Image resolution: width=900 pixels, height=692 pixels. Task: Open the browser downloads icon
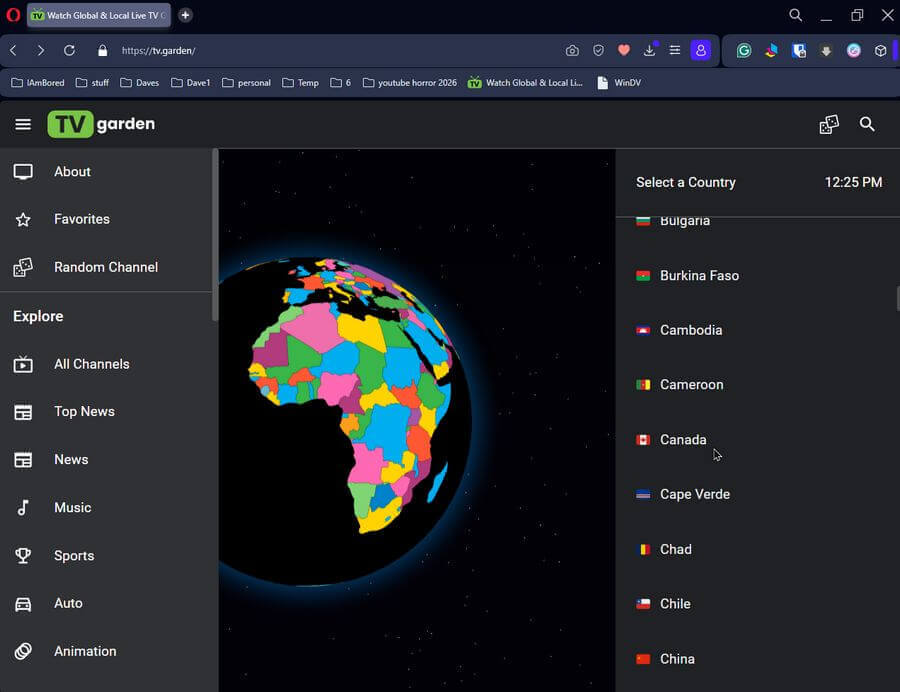pos(650,50)
